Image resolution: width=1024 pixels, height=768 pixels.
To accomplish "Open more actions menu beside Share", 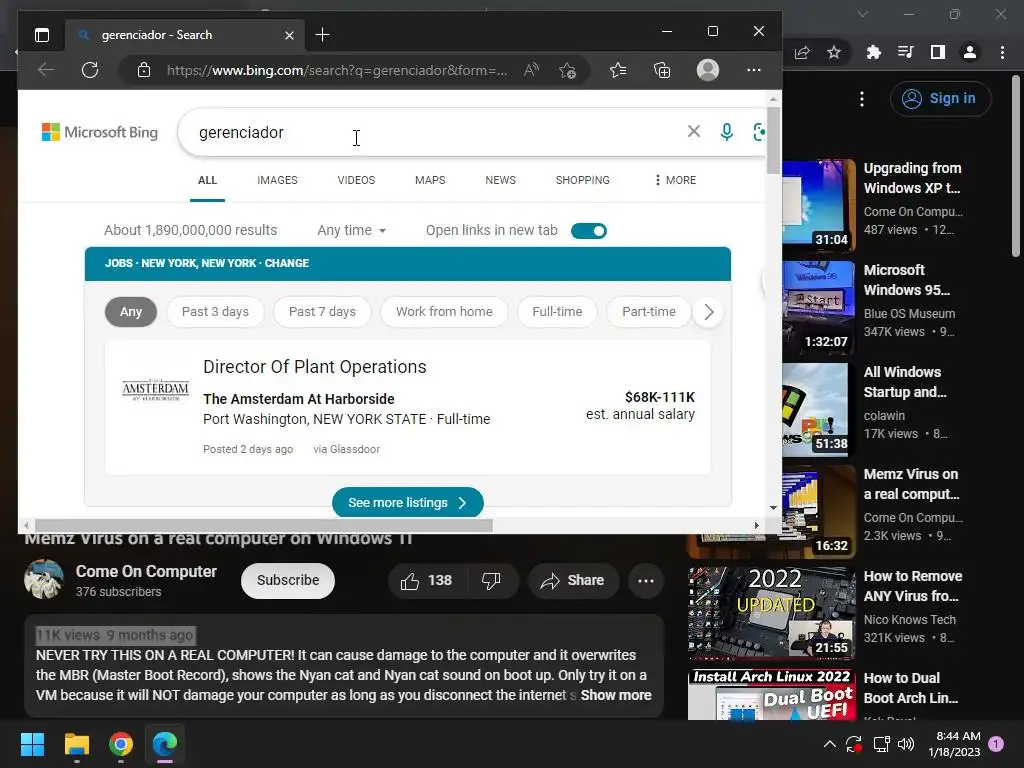I will click(646, 581).
